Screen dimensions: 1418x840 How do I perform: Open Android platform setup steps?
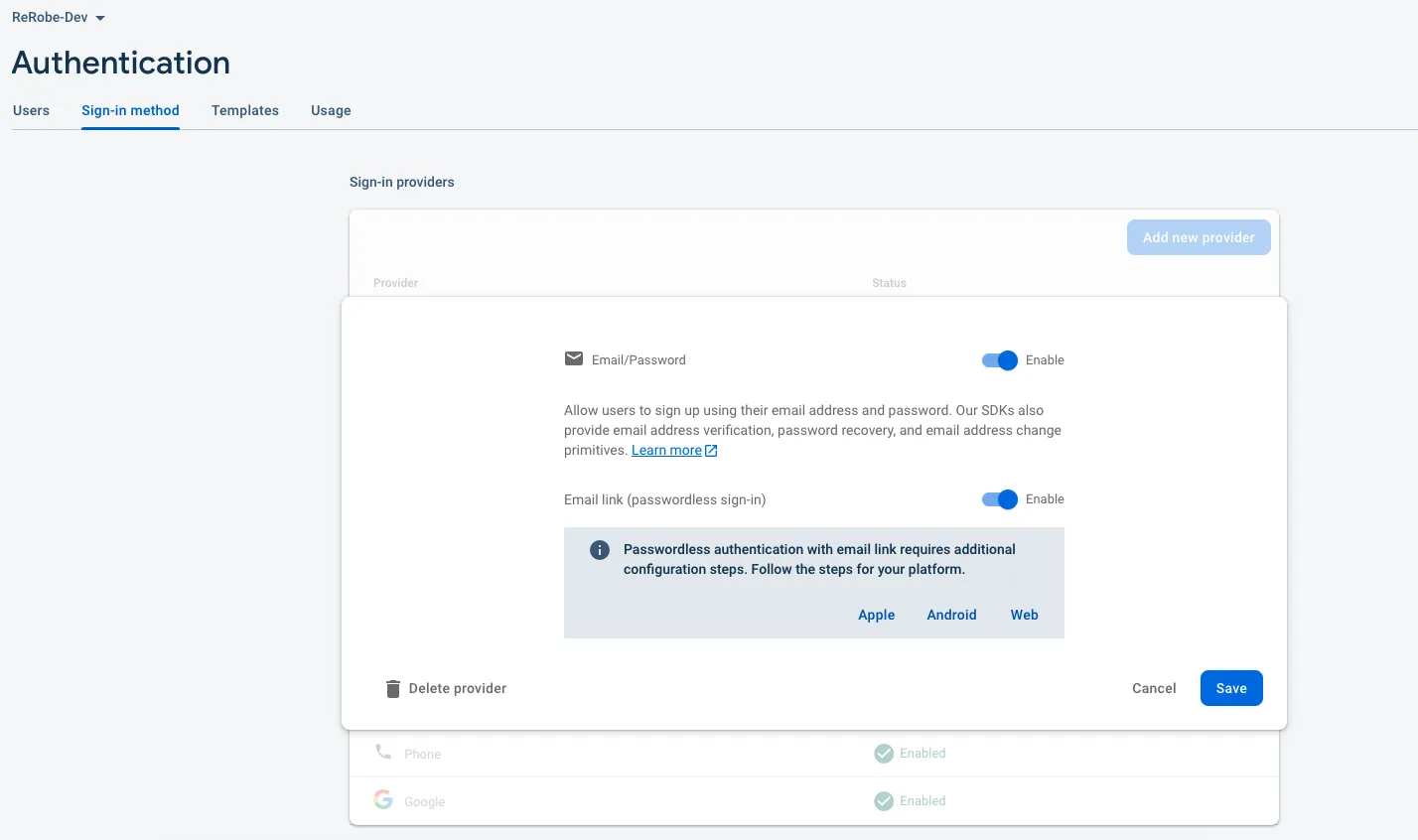pos(952,615)
